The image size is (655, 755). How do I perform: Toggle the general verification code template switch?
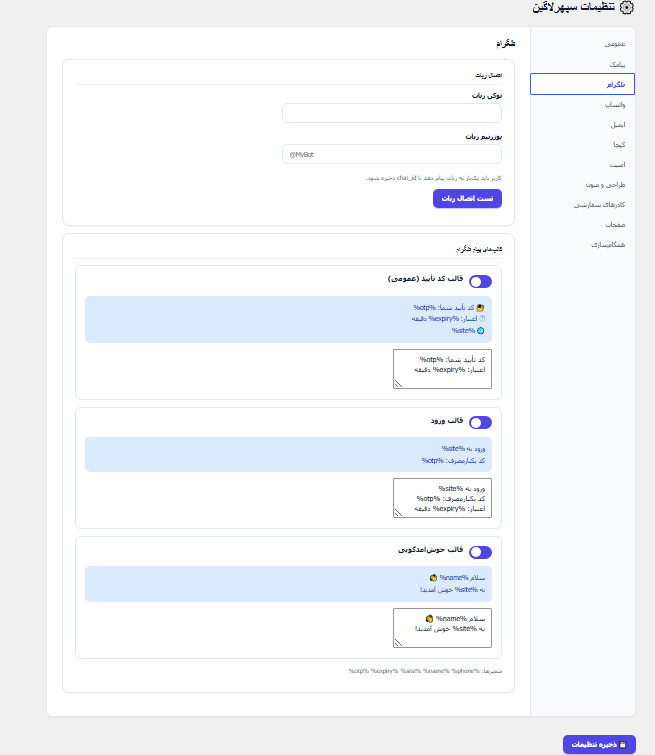(x=480, y=281)
